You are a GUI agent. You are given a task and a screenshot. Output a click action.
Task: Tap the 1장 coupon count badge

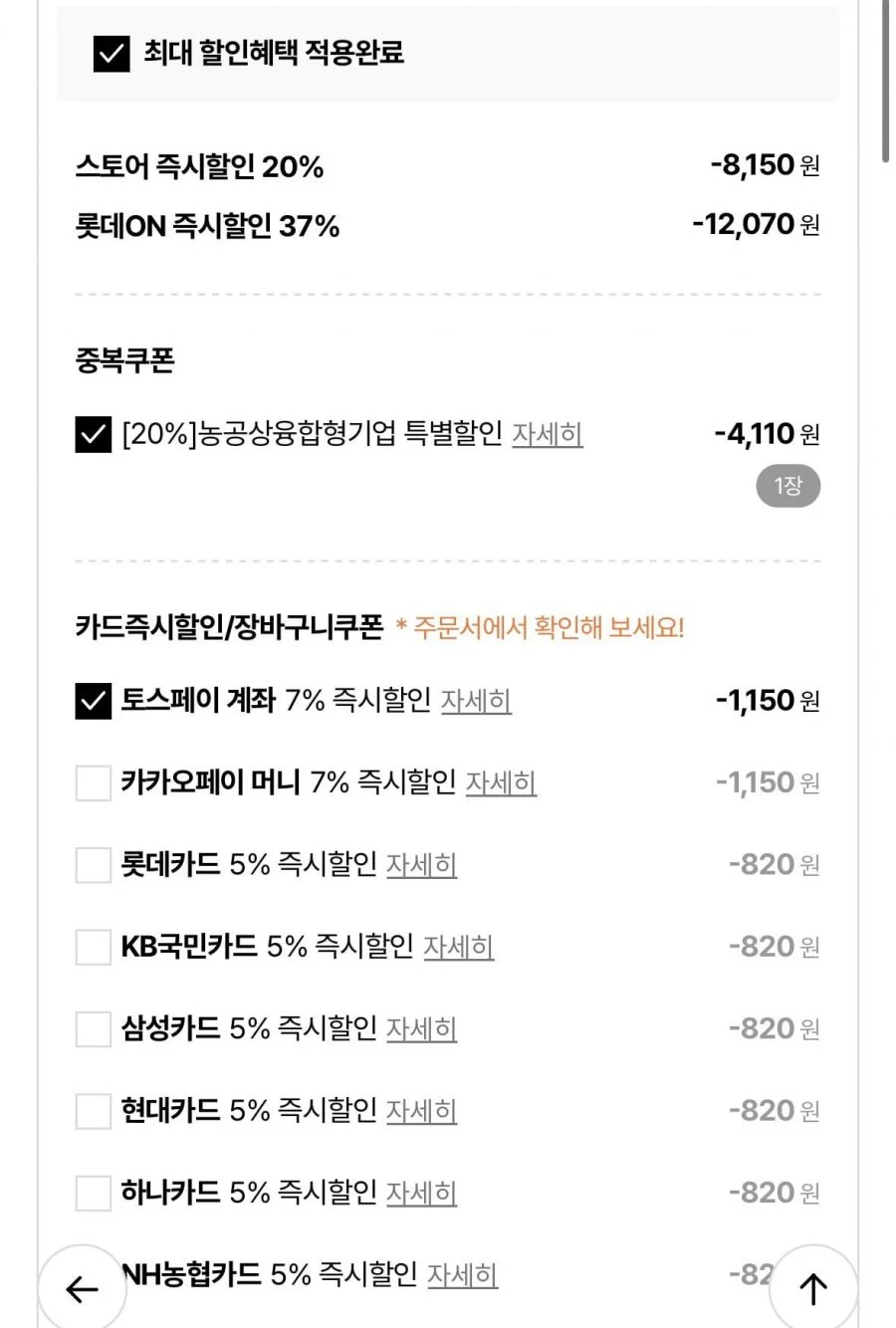tap(788, 486)
